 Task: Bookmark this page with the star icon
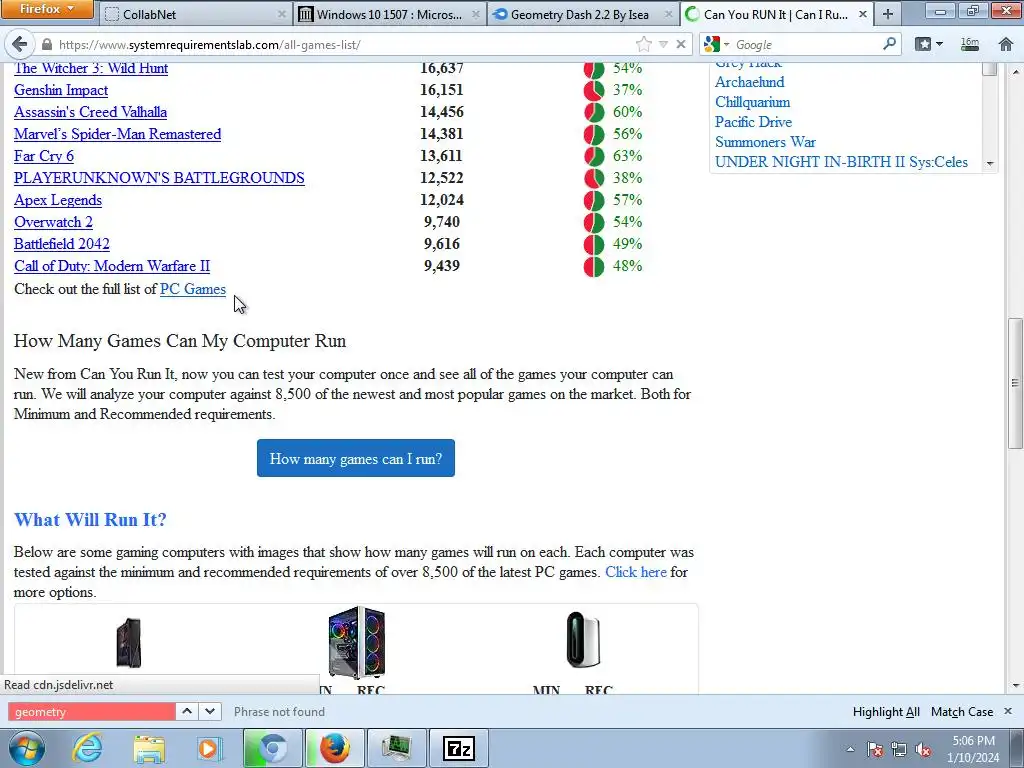coord(643,44)
